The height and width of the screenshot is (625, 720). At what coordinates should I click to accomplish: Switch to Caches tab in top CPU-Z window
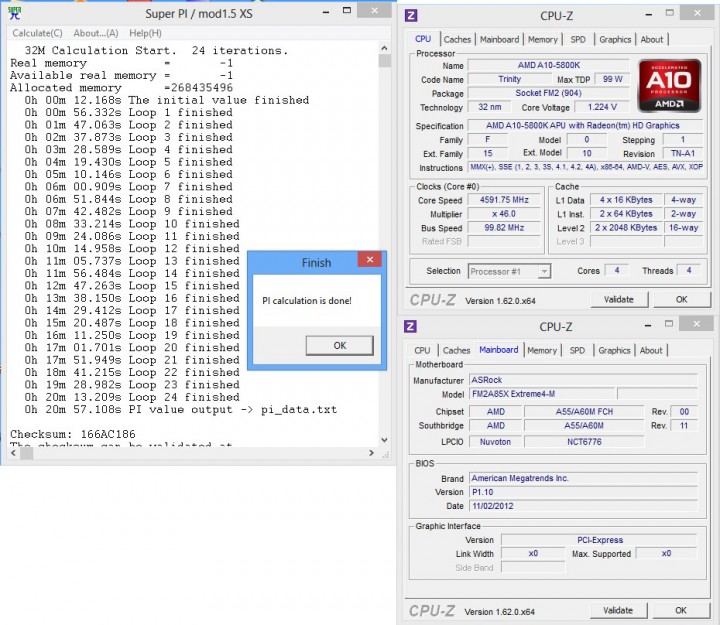(457, 39)
